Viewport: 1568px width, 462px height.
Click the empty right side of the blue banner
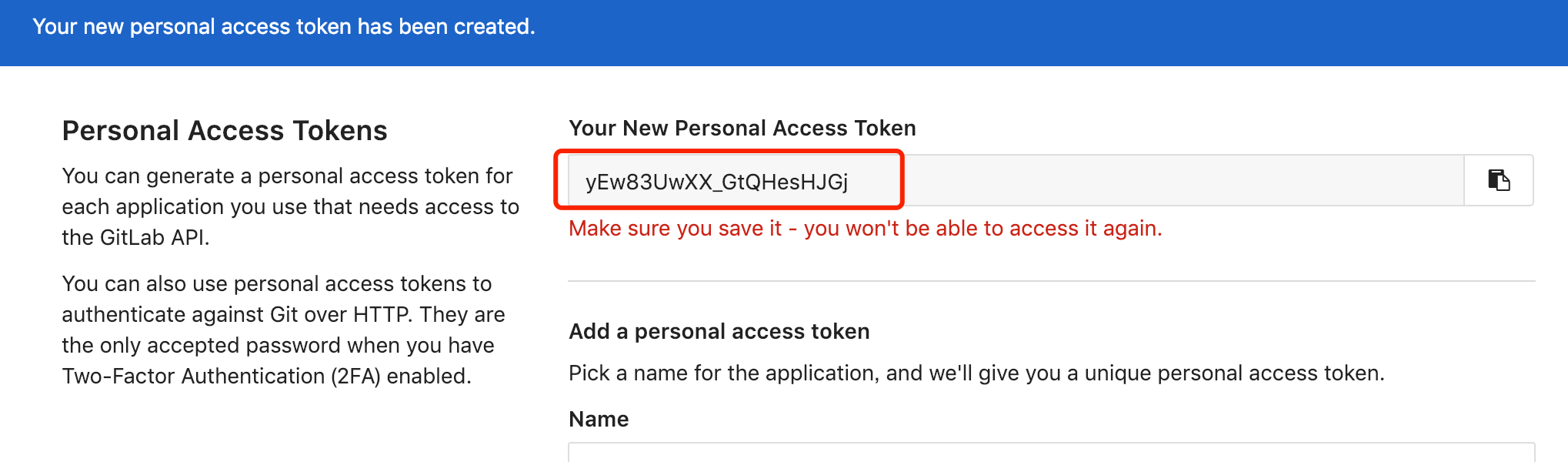(1154, 31)
